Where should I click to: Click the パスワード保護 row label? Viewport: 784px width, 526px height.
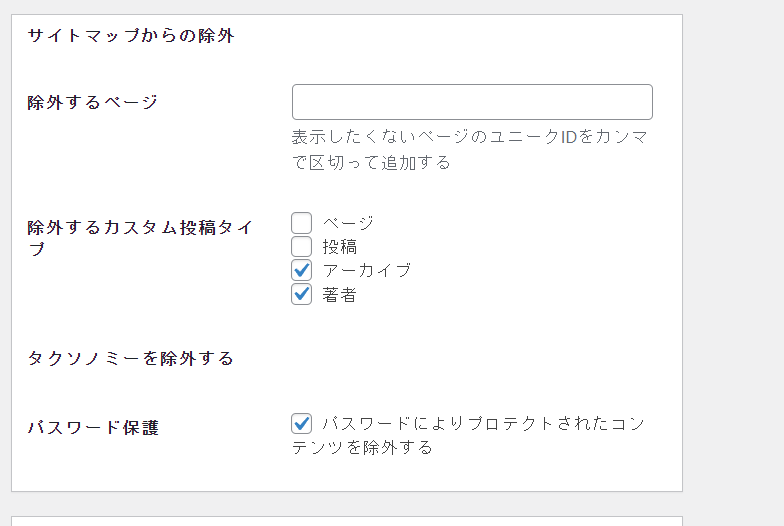coord(93,428)
